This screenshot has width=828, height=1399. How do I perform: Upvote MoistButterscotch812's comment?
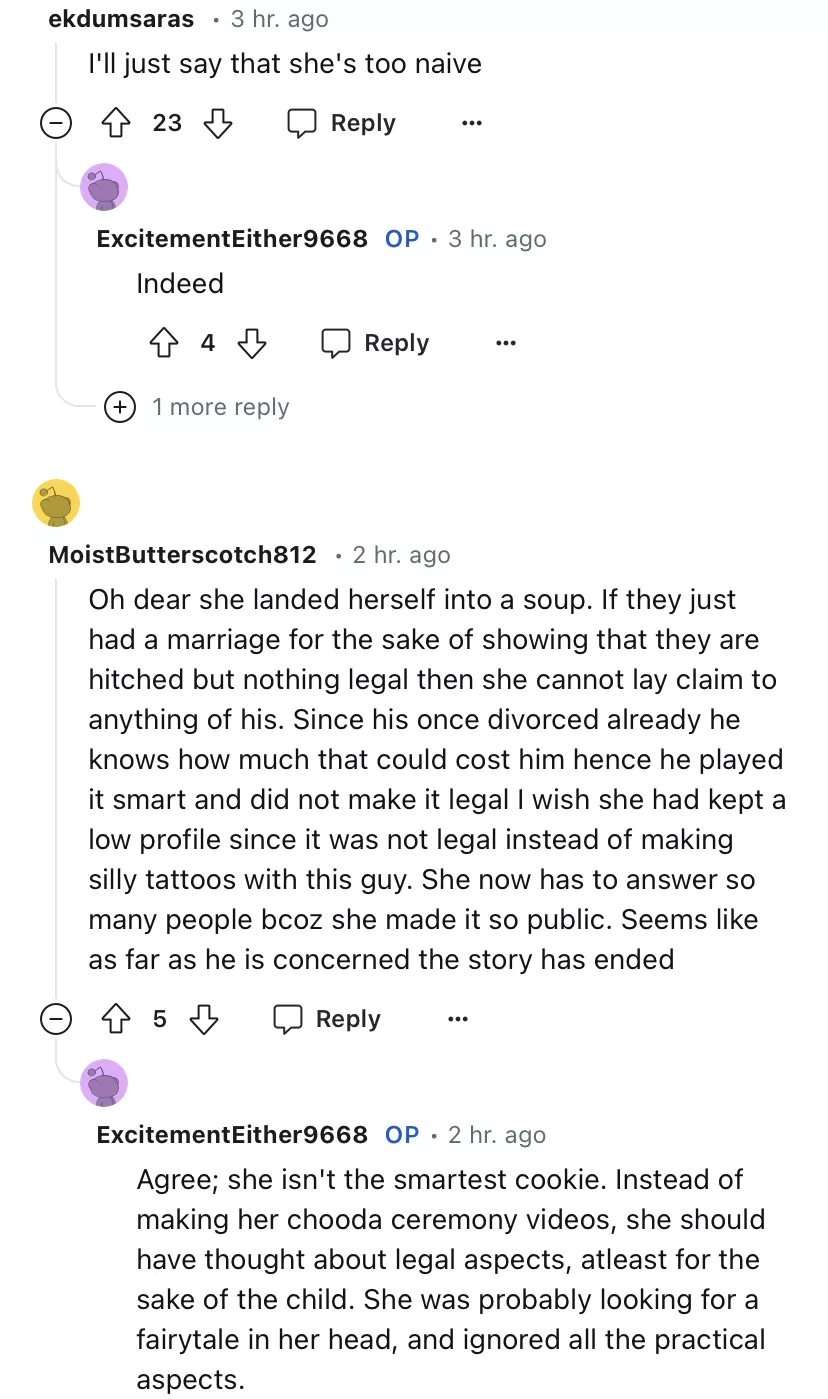pyautogui.click(x=117, y=1019)
